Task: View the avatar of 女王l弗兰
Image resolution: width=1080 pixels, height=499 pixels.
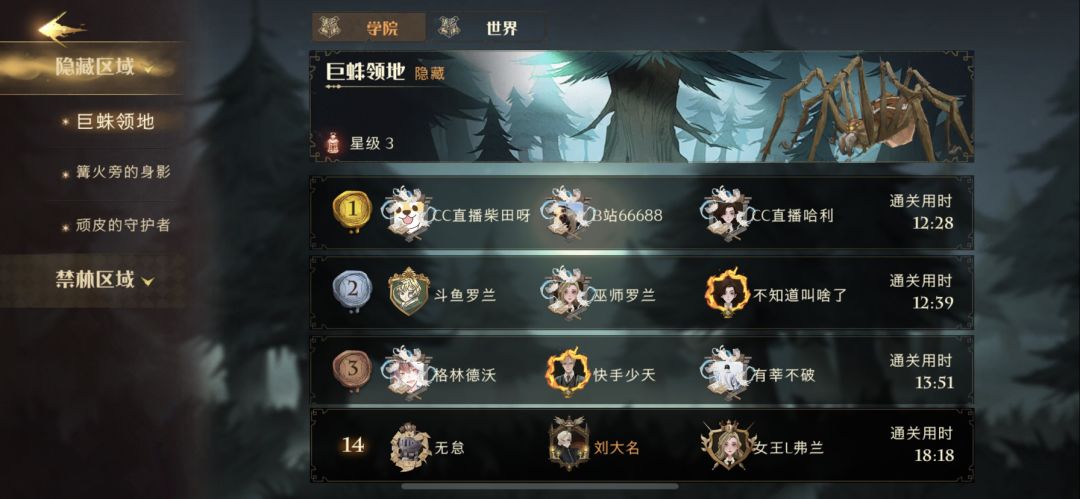Action: pos(727,445)
